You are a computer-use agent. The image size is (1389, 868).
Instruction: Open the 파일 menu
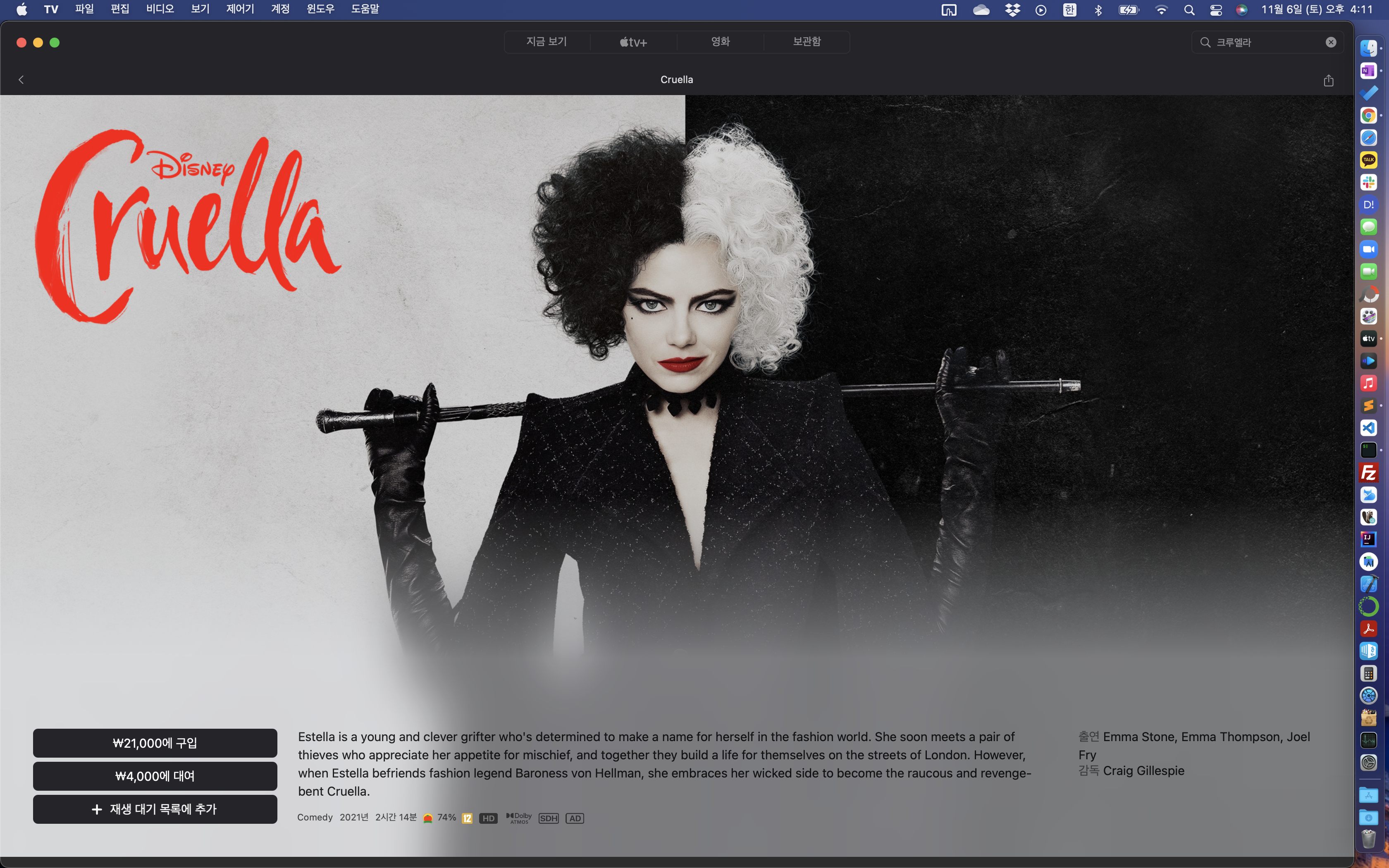84,9
